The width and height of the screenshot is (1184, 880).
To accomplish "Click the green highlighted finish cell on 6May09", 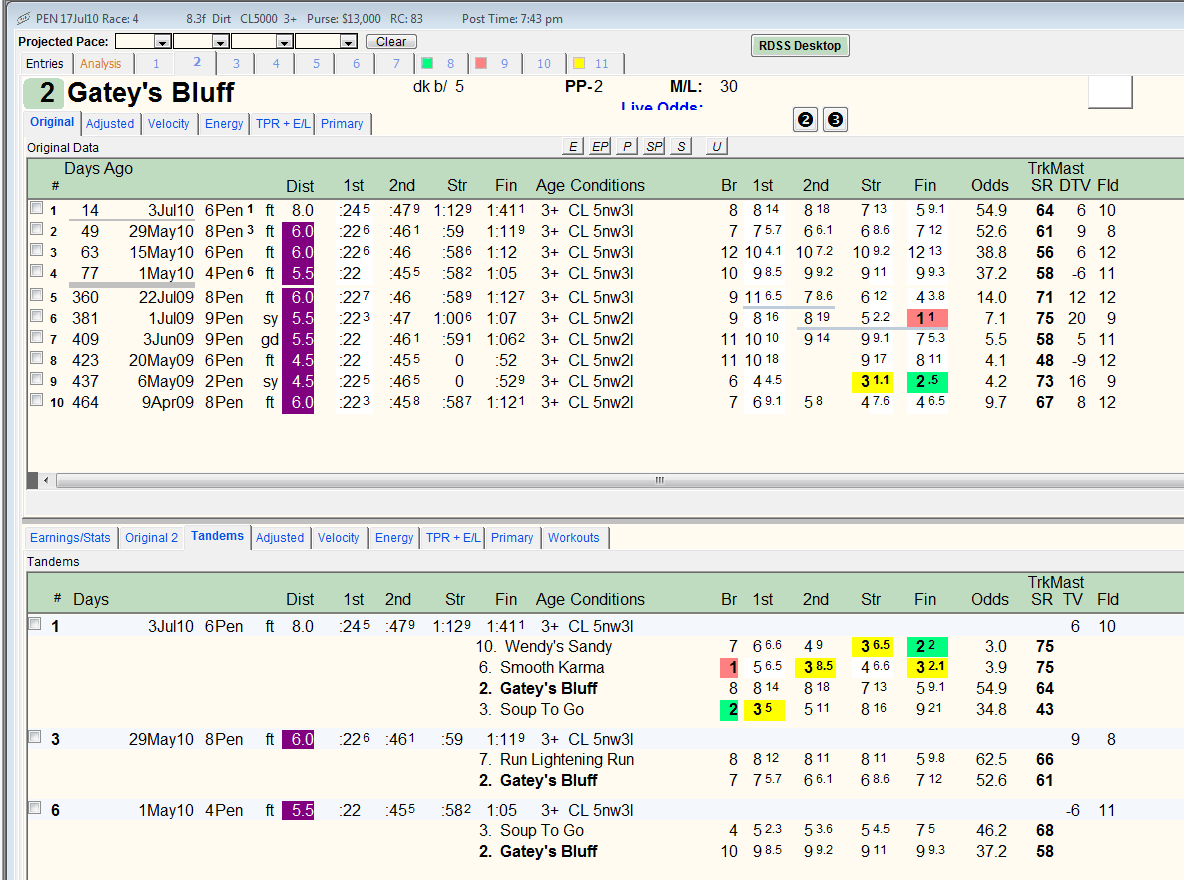I will point(927,381).
